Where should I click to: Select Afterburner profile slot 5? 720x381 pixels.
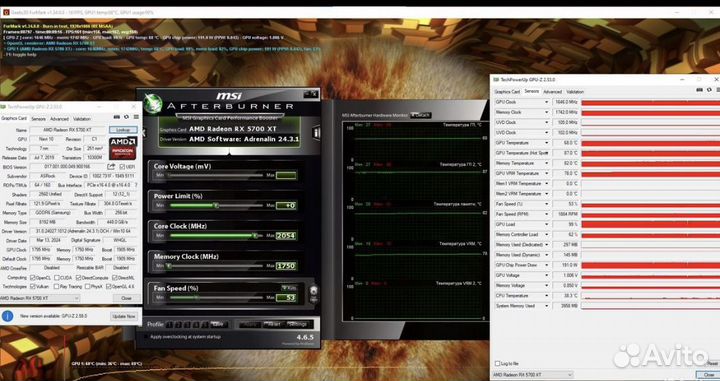pos(205,325)
